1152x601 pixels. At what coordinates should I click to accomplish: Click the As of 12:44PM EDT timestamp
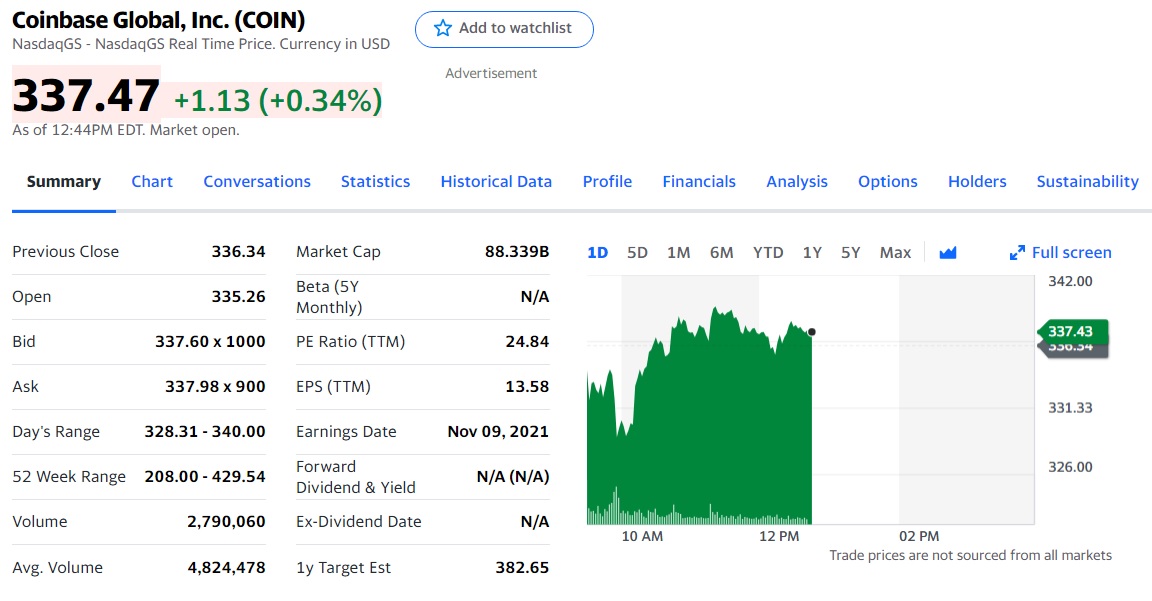pos(126,130)
